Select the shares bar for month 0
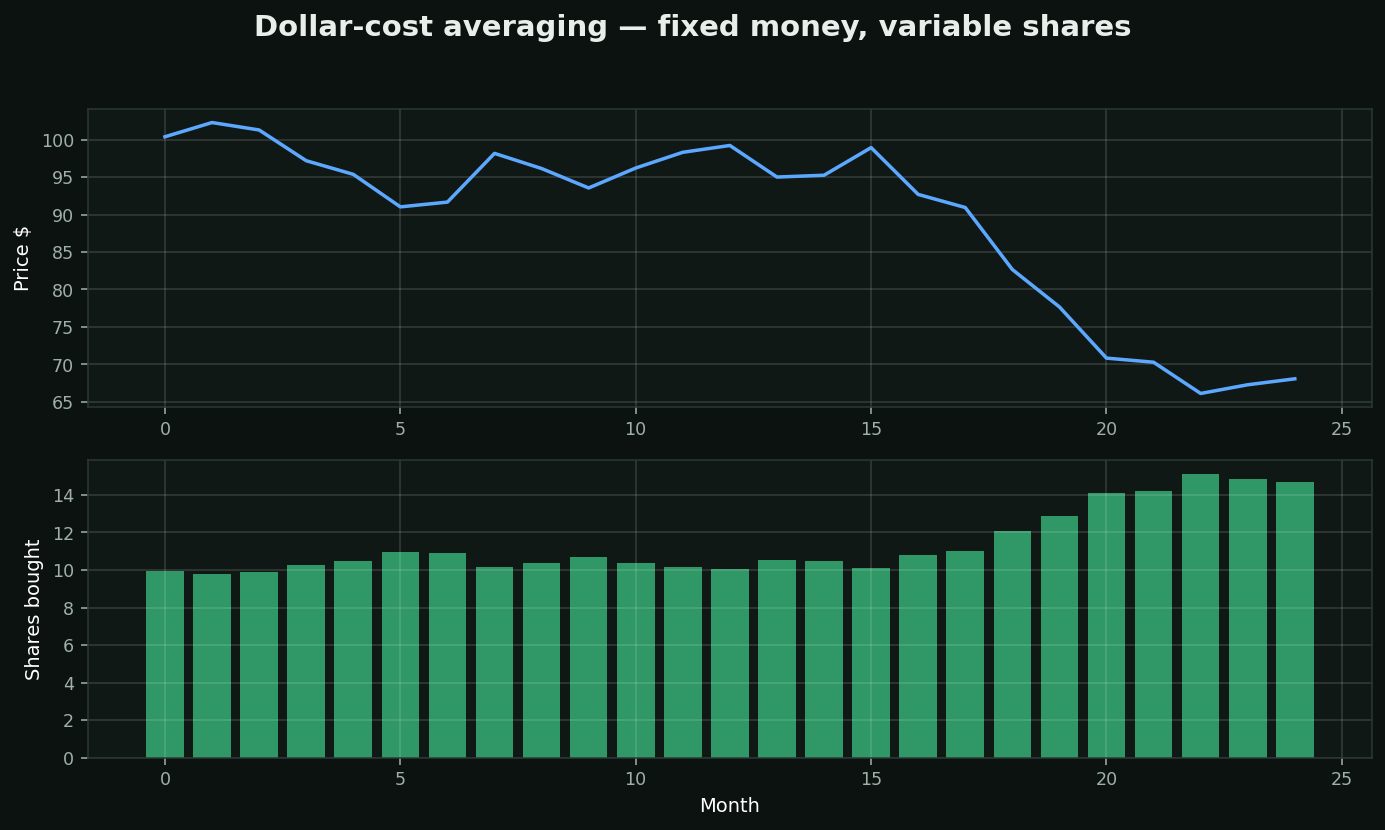 (x=165, y=664)
